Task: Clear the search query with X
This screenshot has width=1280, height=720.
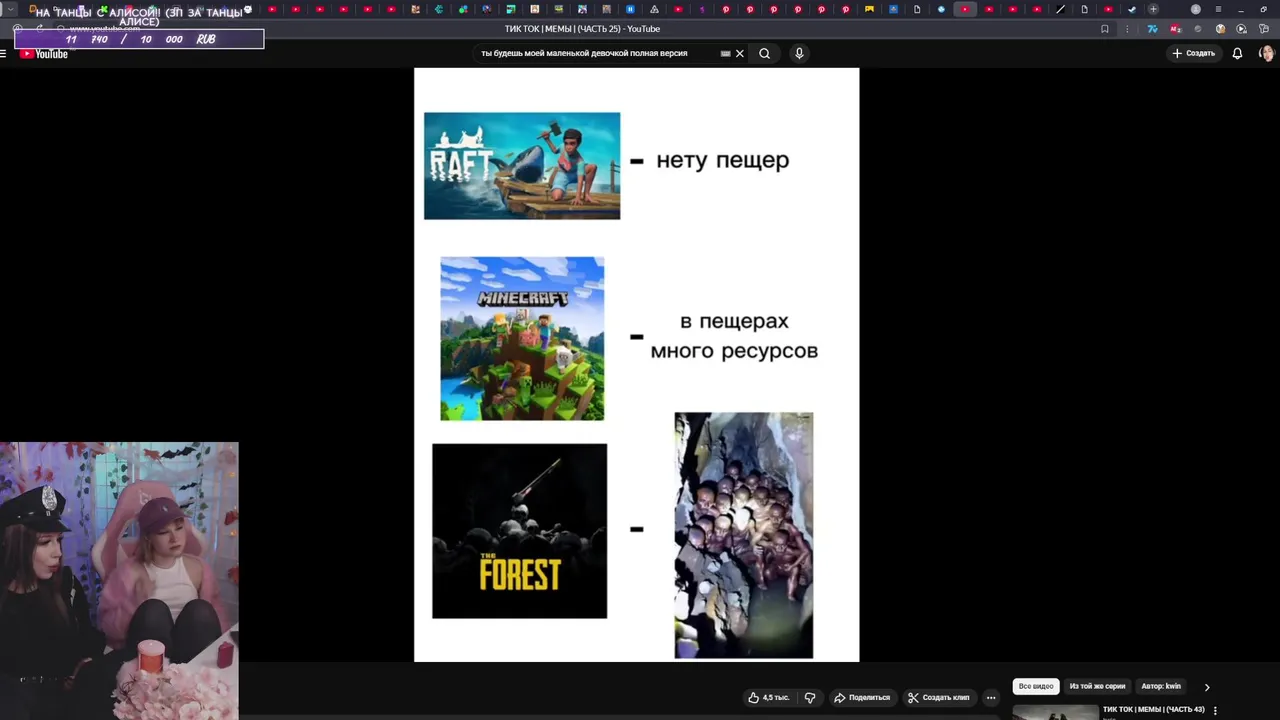Action: pos(740,54)
